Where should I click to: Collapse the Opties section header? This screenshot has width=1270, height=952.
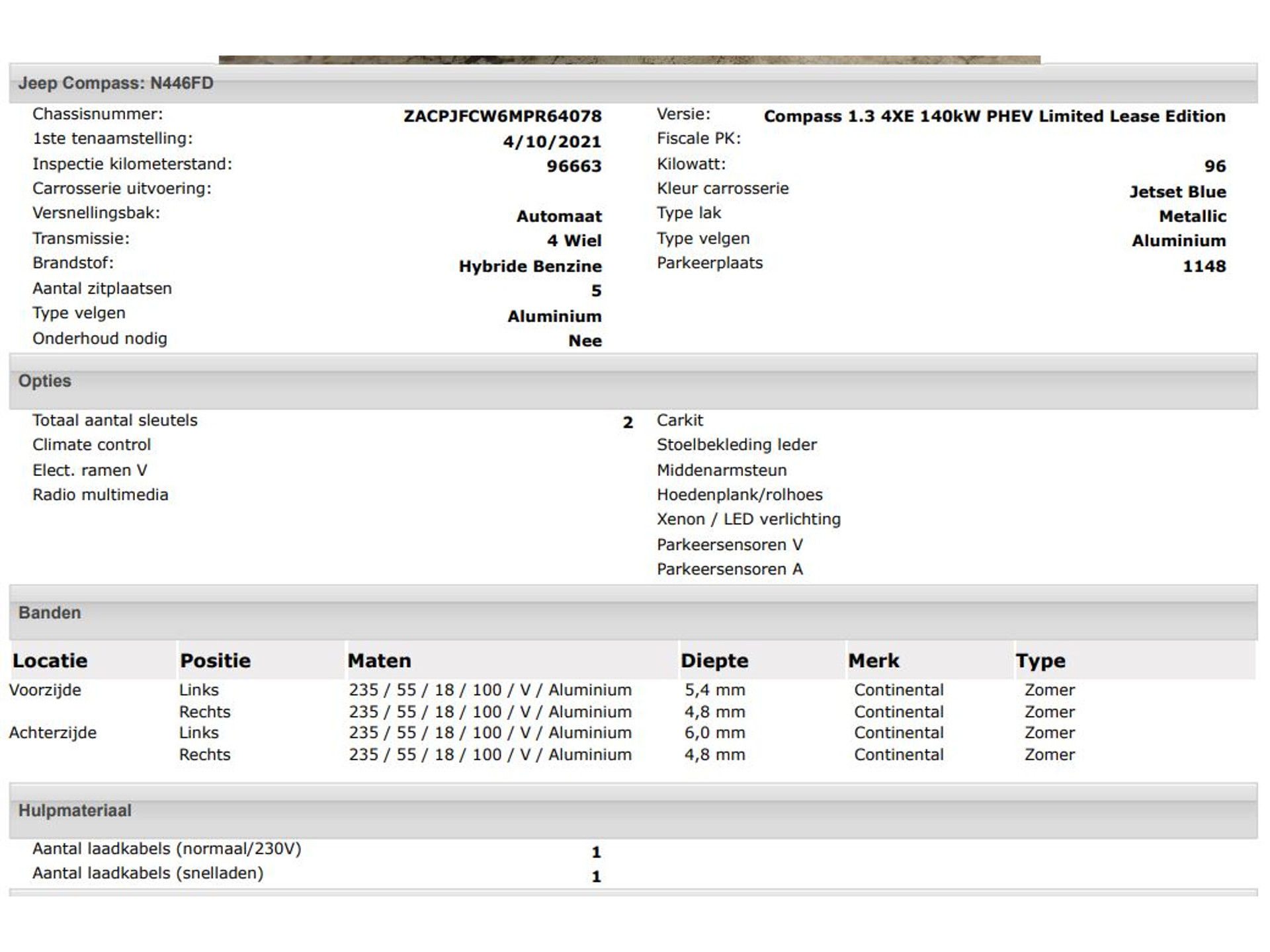44,381
